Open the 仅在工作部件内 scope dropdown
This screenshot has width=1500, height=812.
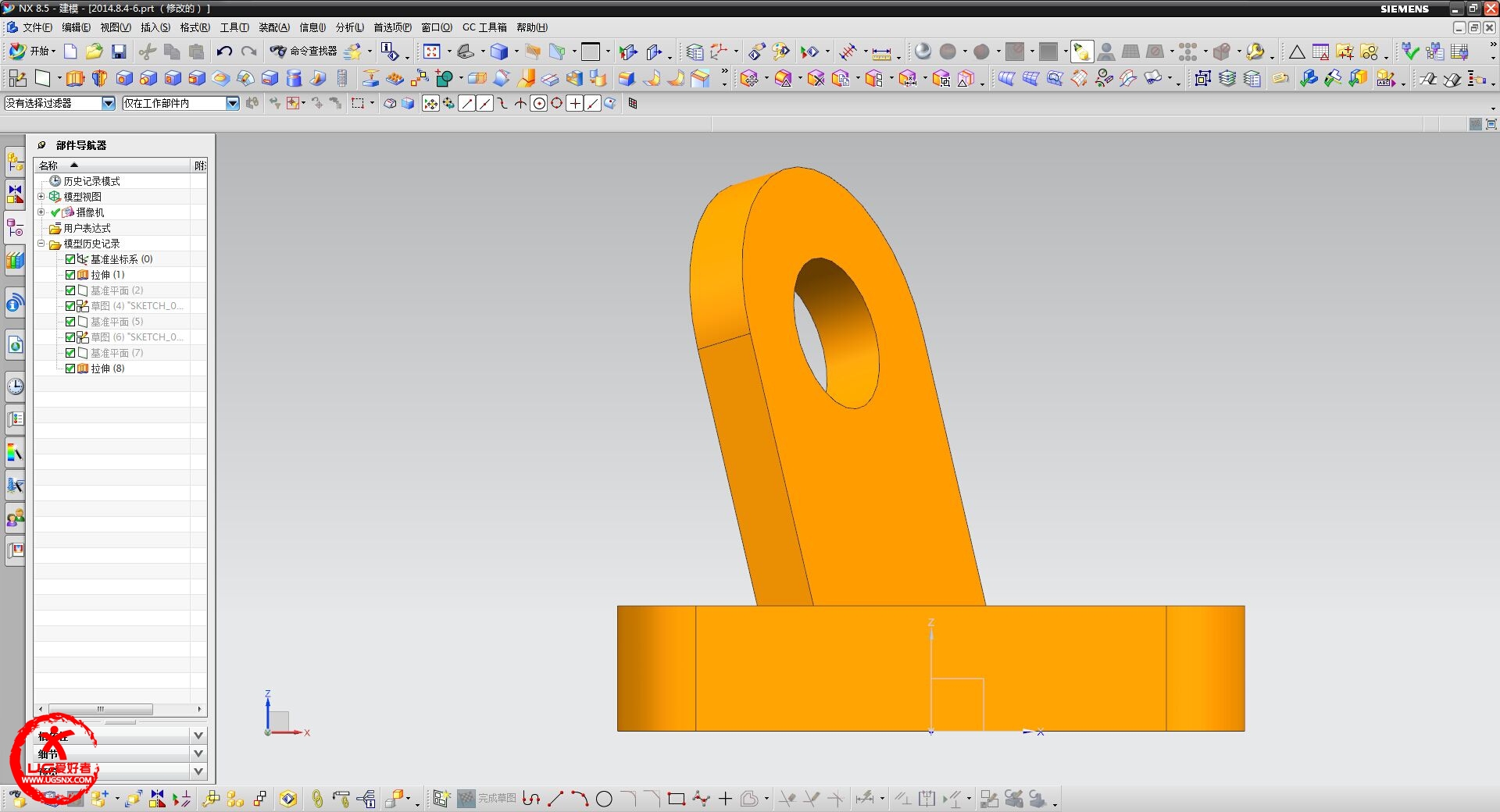point(232,103)
